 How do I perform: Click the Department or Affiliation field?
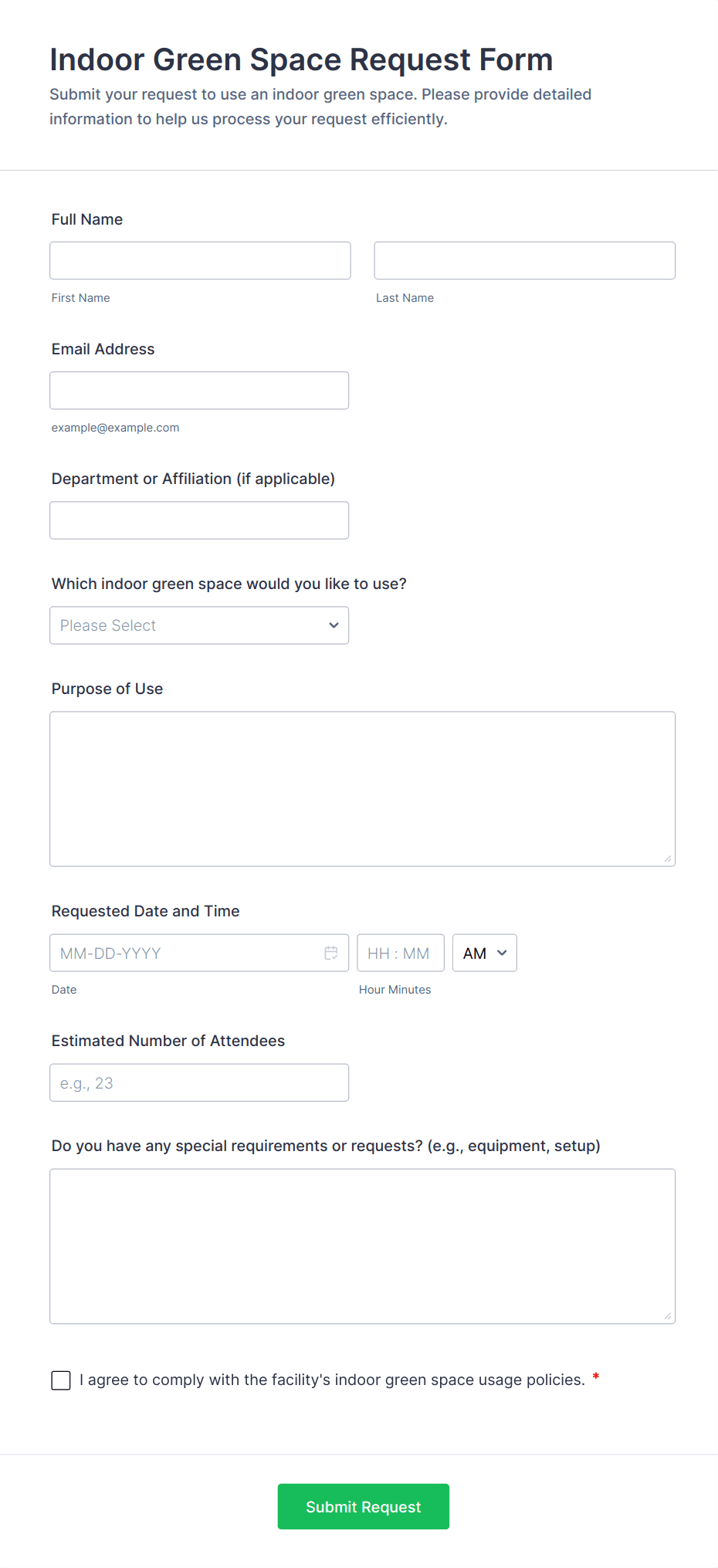click(x=198, y=520)
